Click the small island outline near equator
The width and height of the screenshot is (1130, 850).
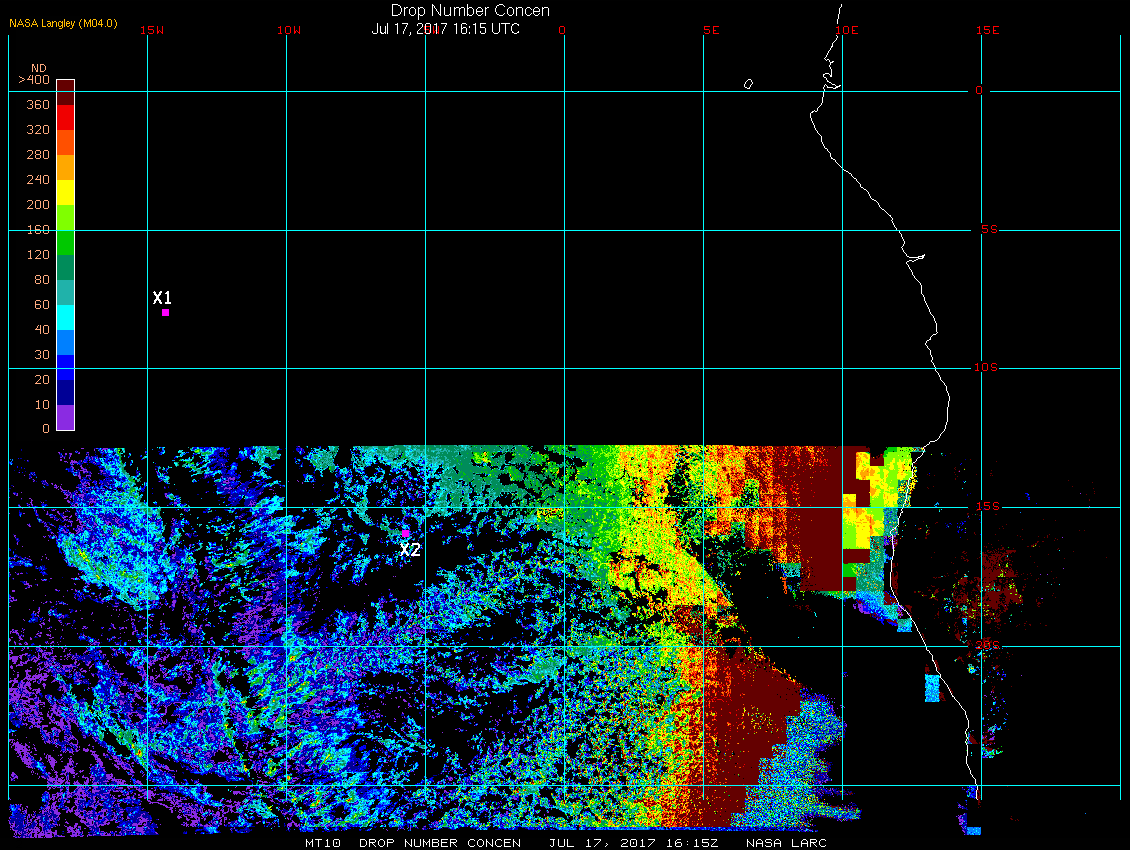748,84
